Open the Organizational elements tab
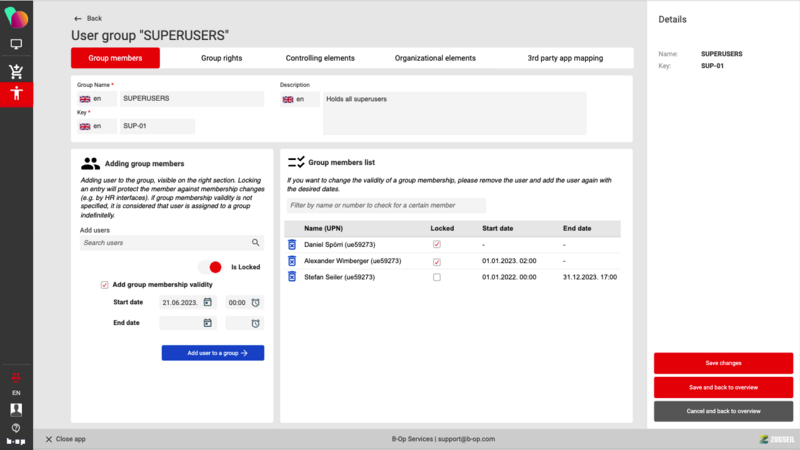 [x=435, y=58]
